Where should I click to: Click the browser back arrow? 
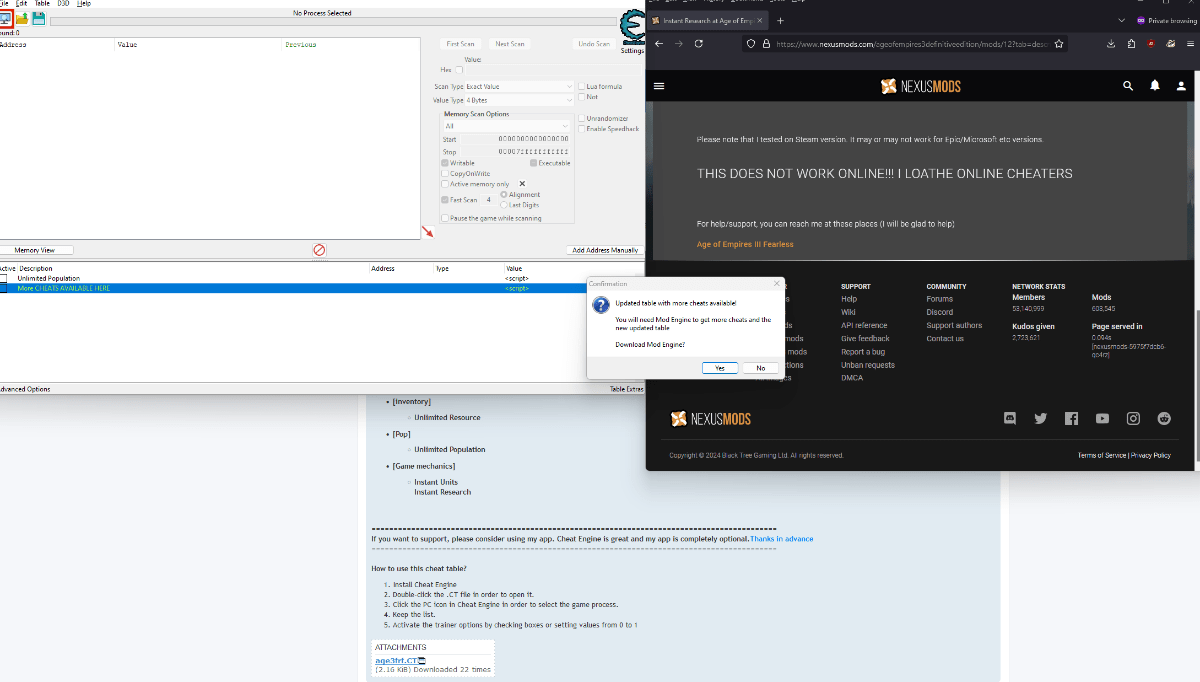659,44
